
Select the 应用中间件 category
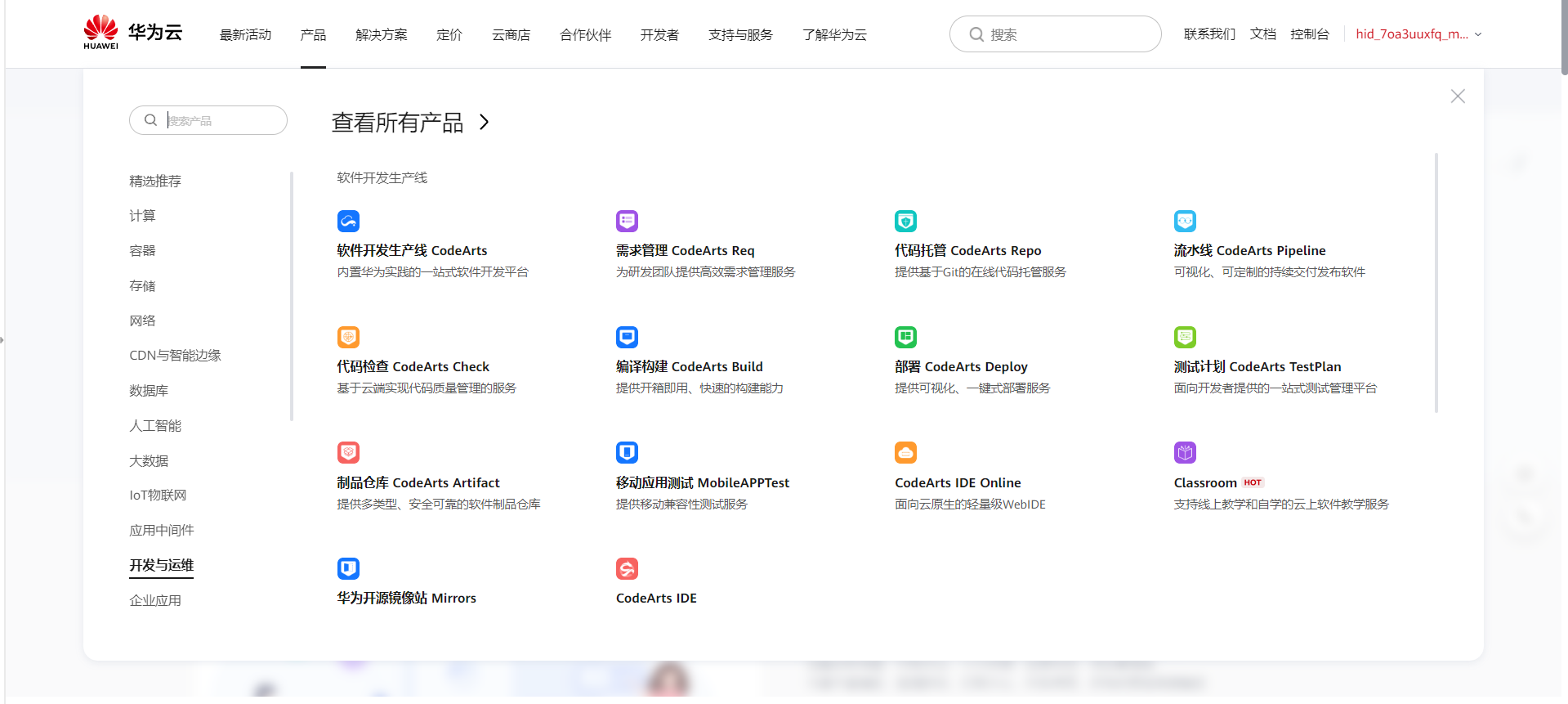pos(162,531)
